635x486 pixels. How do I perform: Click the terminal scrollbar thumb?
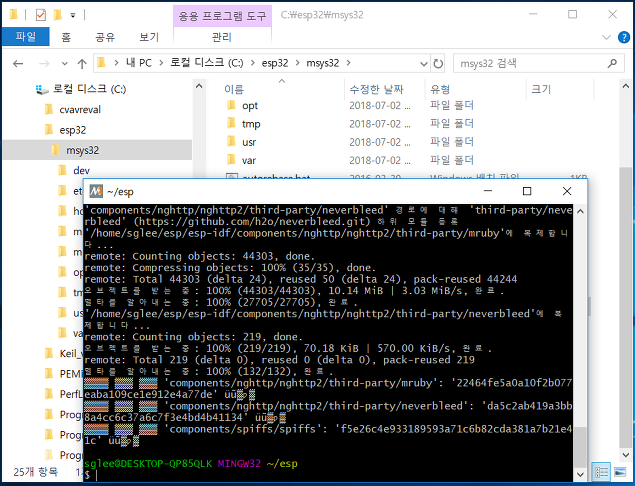tap(580, 447)
